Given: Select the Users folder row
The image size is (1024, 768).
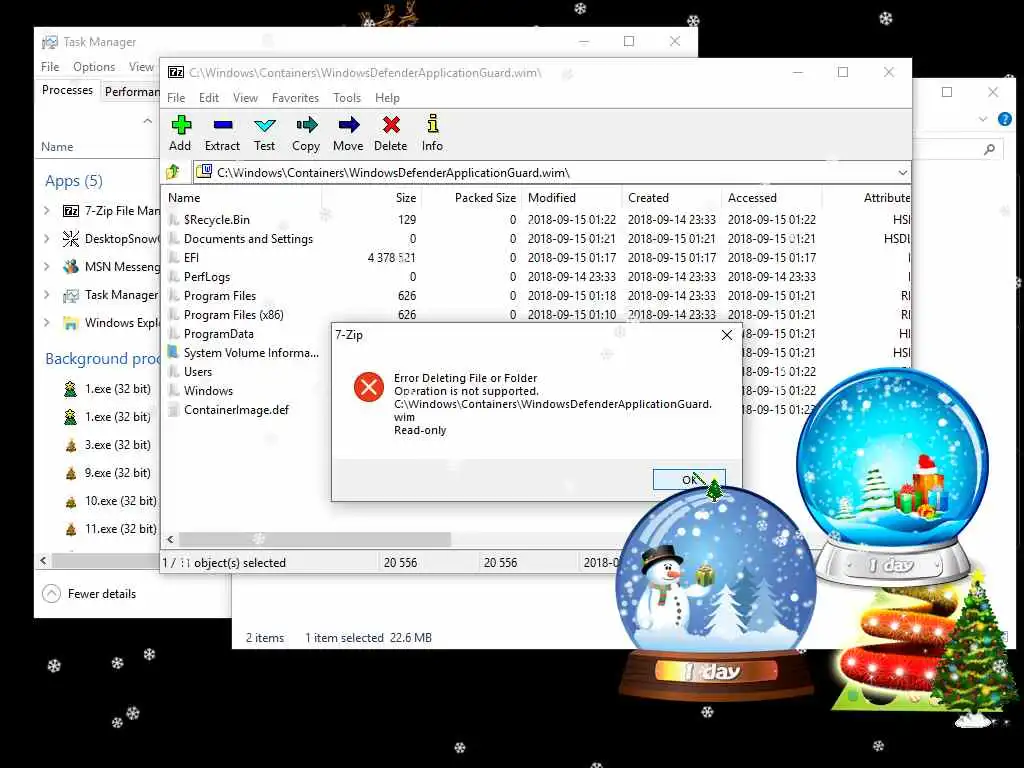Looking at the screenshot, I should click(198, 372).
